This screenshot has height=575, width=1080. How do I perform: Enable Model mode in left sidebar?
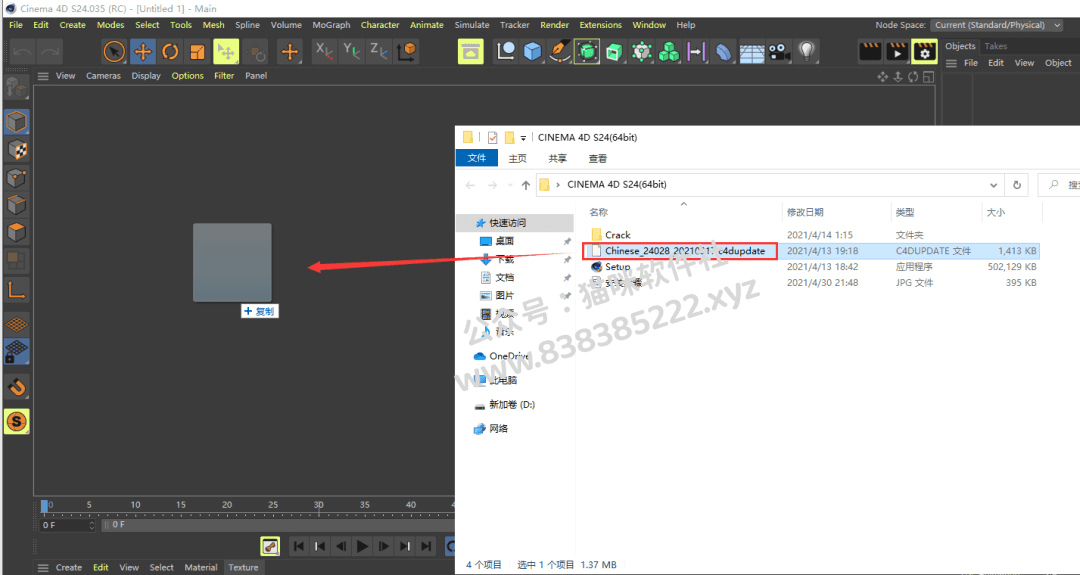pos(16,122)
